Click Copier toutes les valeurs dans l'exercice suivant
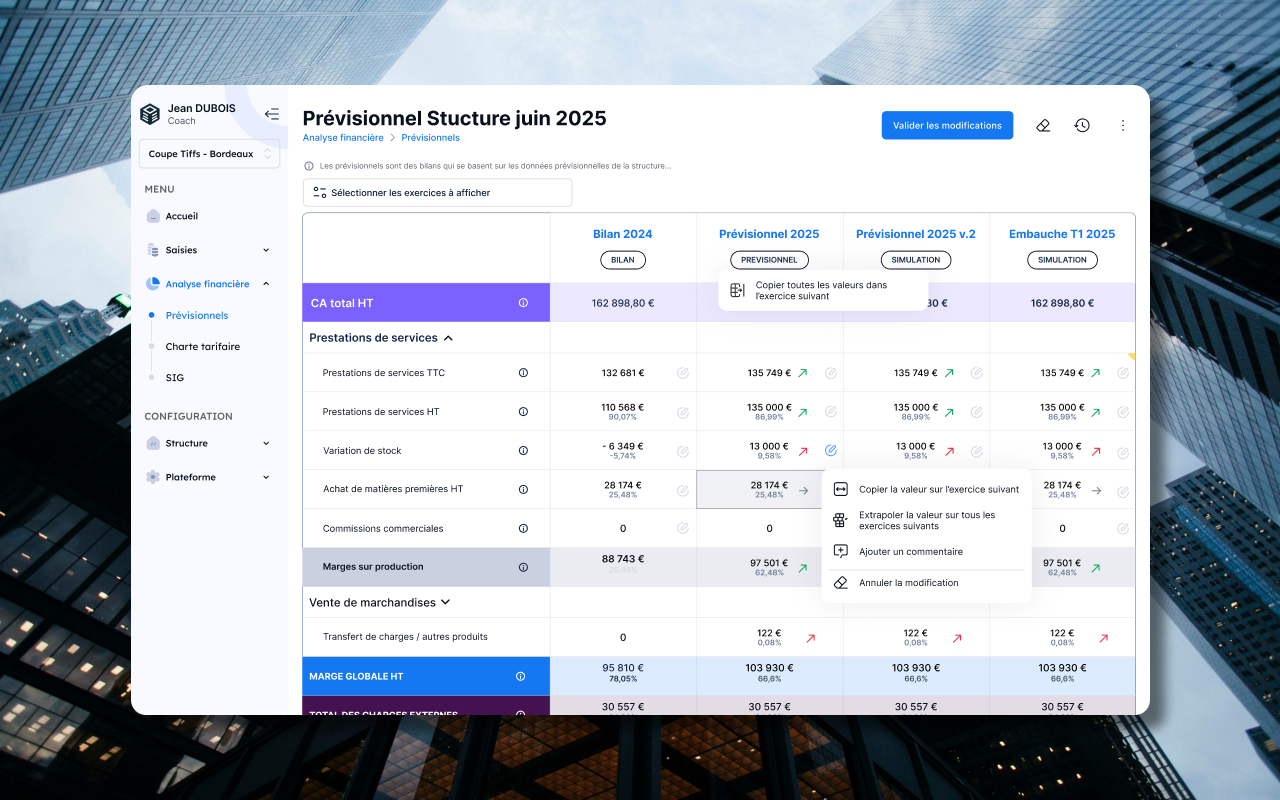Screen dimensions: 1280x800 823,290
